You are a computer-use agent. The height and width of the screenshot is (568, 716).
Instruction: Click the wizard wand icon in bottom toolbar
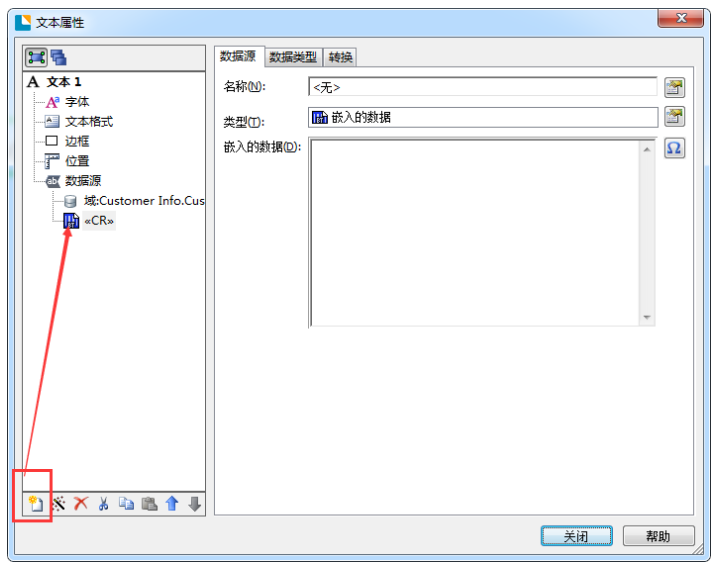click(x=58, y=504)
